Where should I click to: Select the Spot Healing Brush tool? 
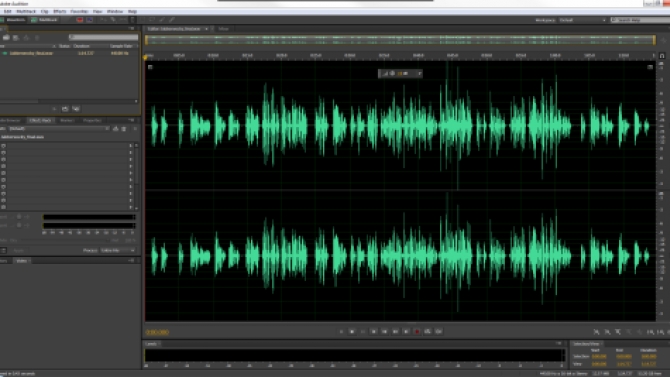tap(172, 20)
